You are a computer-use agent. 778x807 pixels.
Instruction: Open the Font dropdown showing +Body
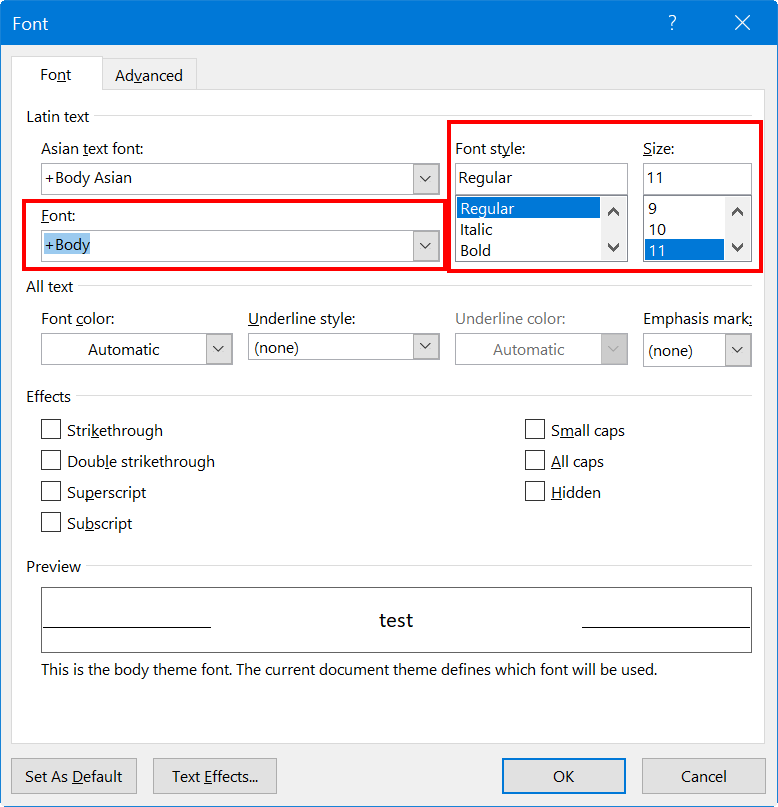click(426, 244)
